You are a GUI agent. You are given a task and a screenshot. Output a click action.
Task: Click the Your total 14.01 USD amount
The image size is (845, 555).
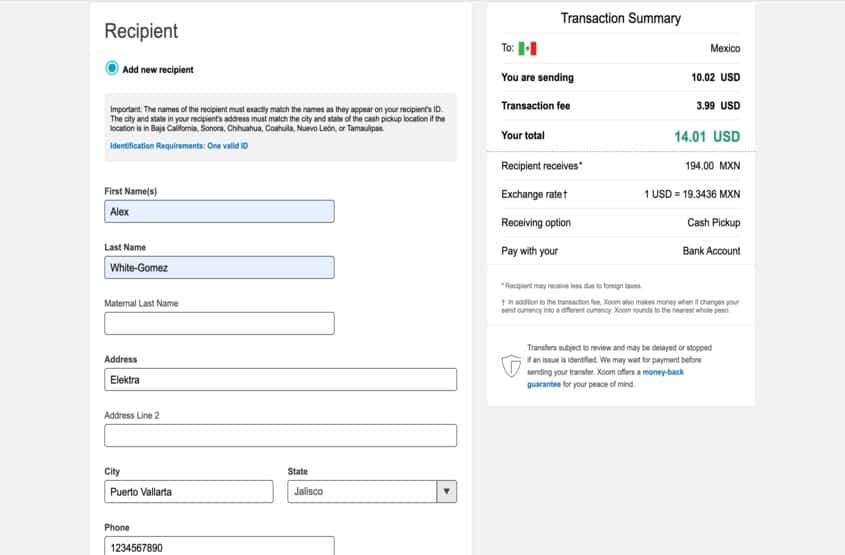(707, 136)
